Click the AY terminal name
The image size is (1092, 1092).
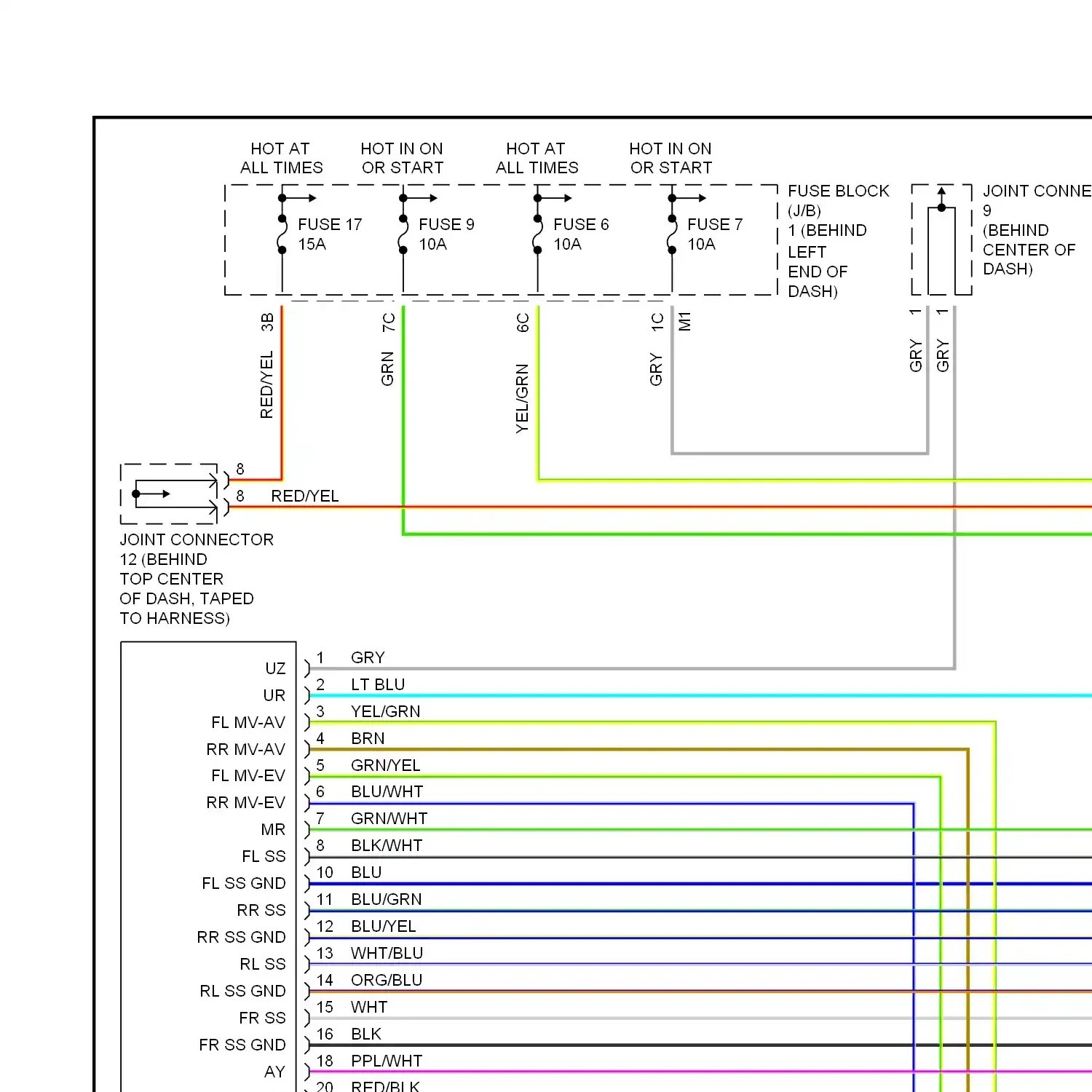[274, 1072]
